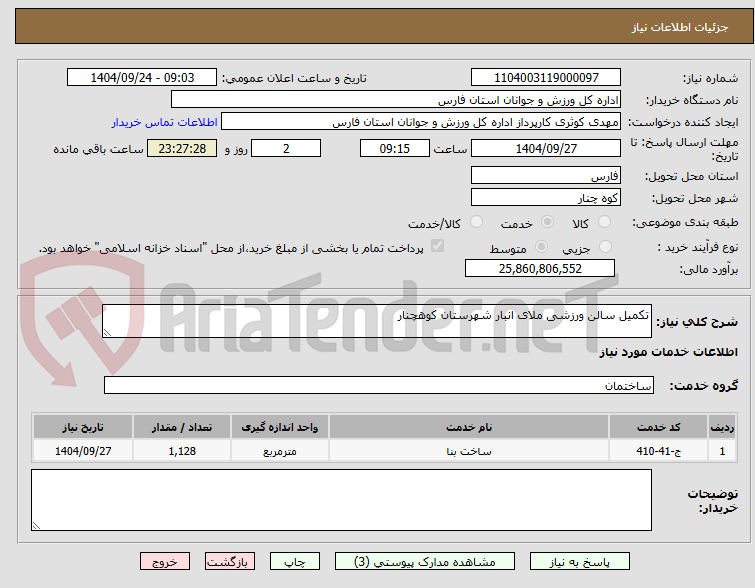Select the کالا radio button

604,222
